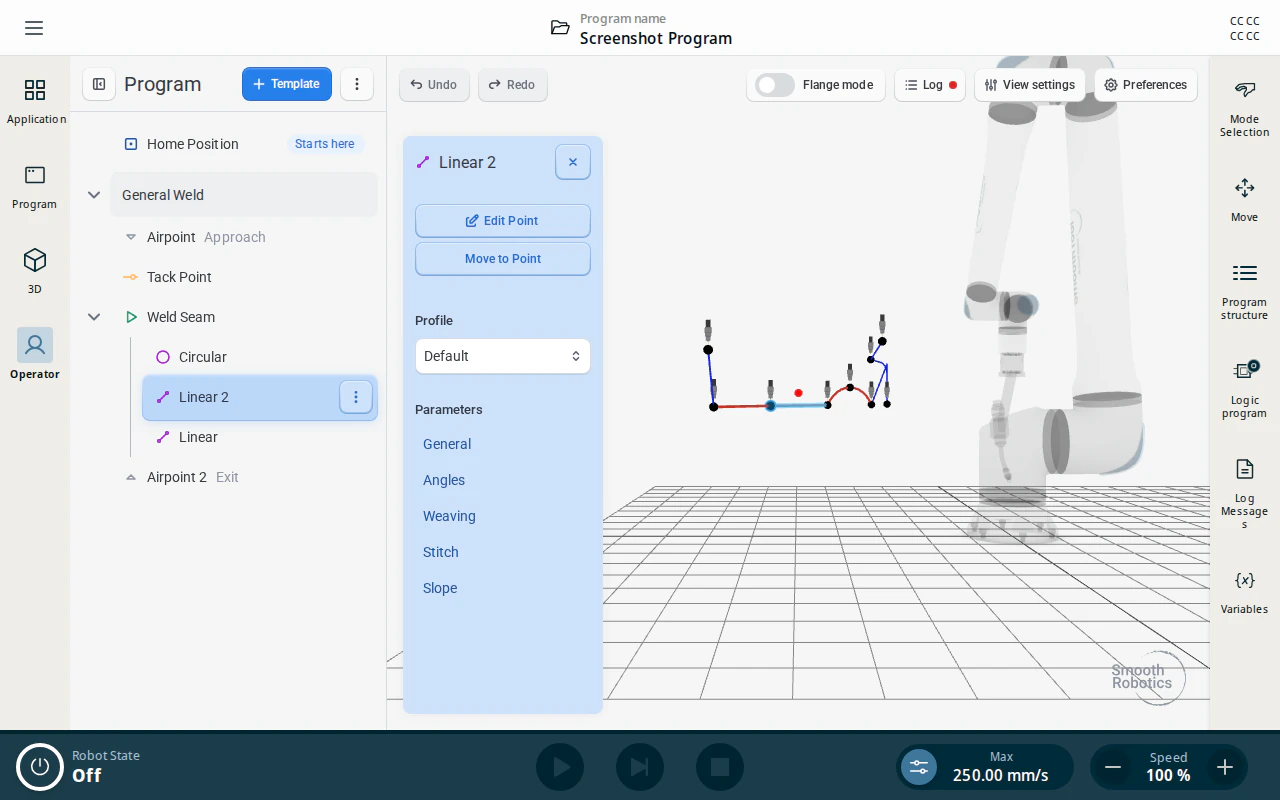The width and height of the screenshot is (1280, 800).
Task: Open the hamburger main menu
Action: pyautogui.click(x=34, y=28)
